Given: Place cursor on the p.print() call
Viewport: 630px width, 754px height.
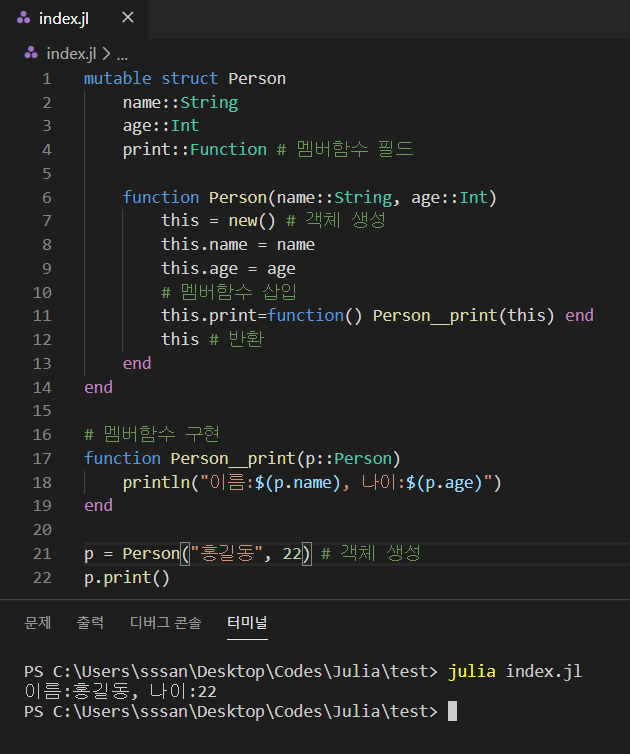Looking at the screenshot, I should coord(127,577).
